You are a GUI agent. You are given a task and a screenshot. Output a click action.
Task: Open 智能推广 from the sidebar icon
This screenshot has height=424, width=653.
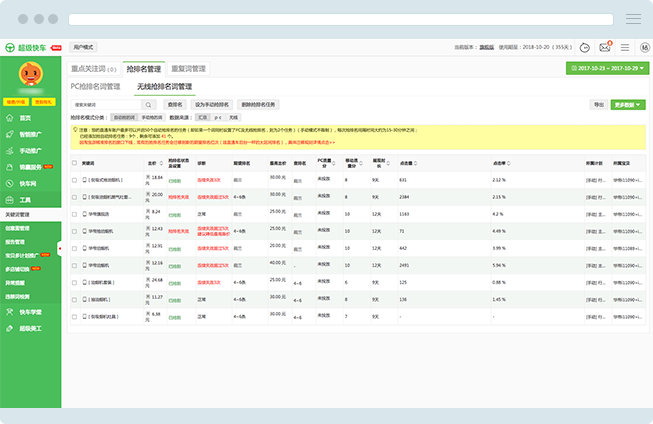tap(10, 132)
